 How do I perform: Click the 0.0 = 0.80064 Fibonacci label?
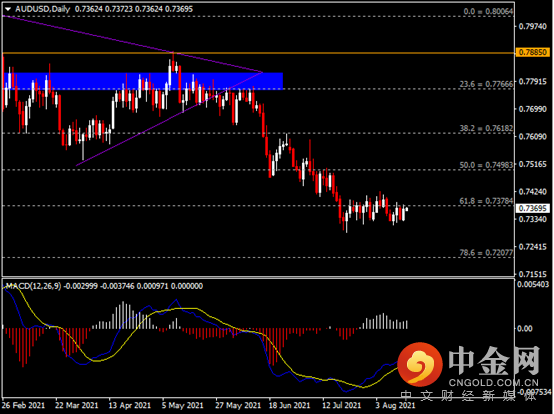click(x=488, y=11)
